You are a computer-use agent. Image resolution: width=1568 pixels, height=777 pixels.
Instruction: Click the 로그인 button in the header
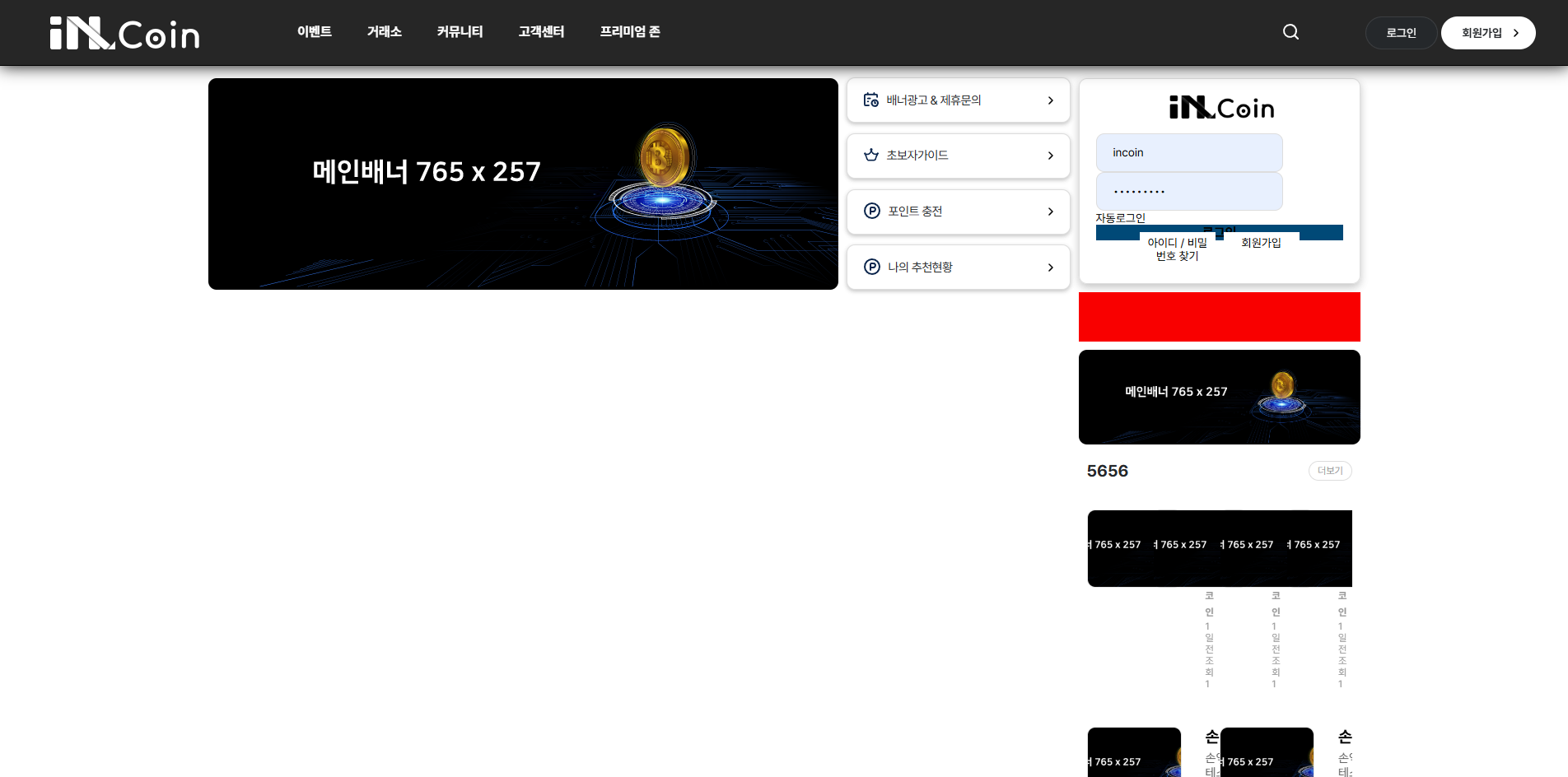coord(1401,33)
